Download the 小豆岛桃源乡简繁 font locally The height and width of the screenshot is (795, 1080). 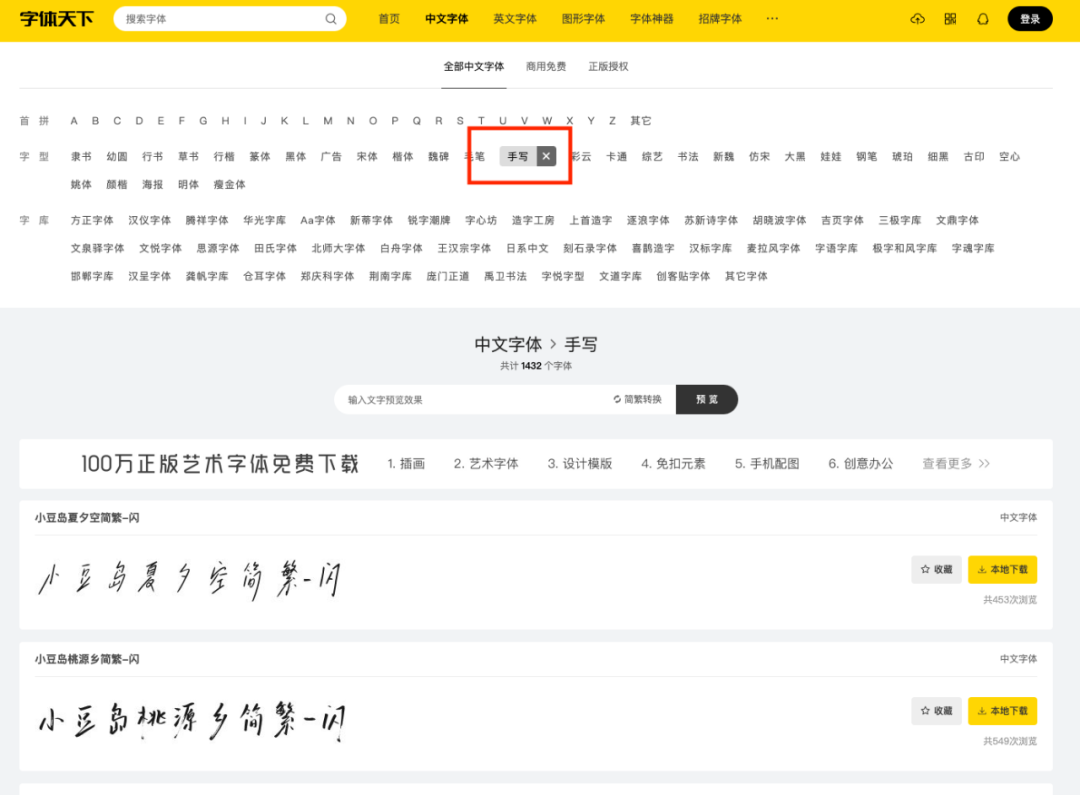(1002, 711)
